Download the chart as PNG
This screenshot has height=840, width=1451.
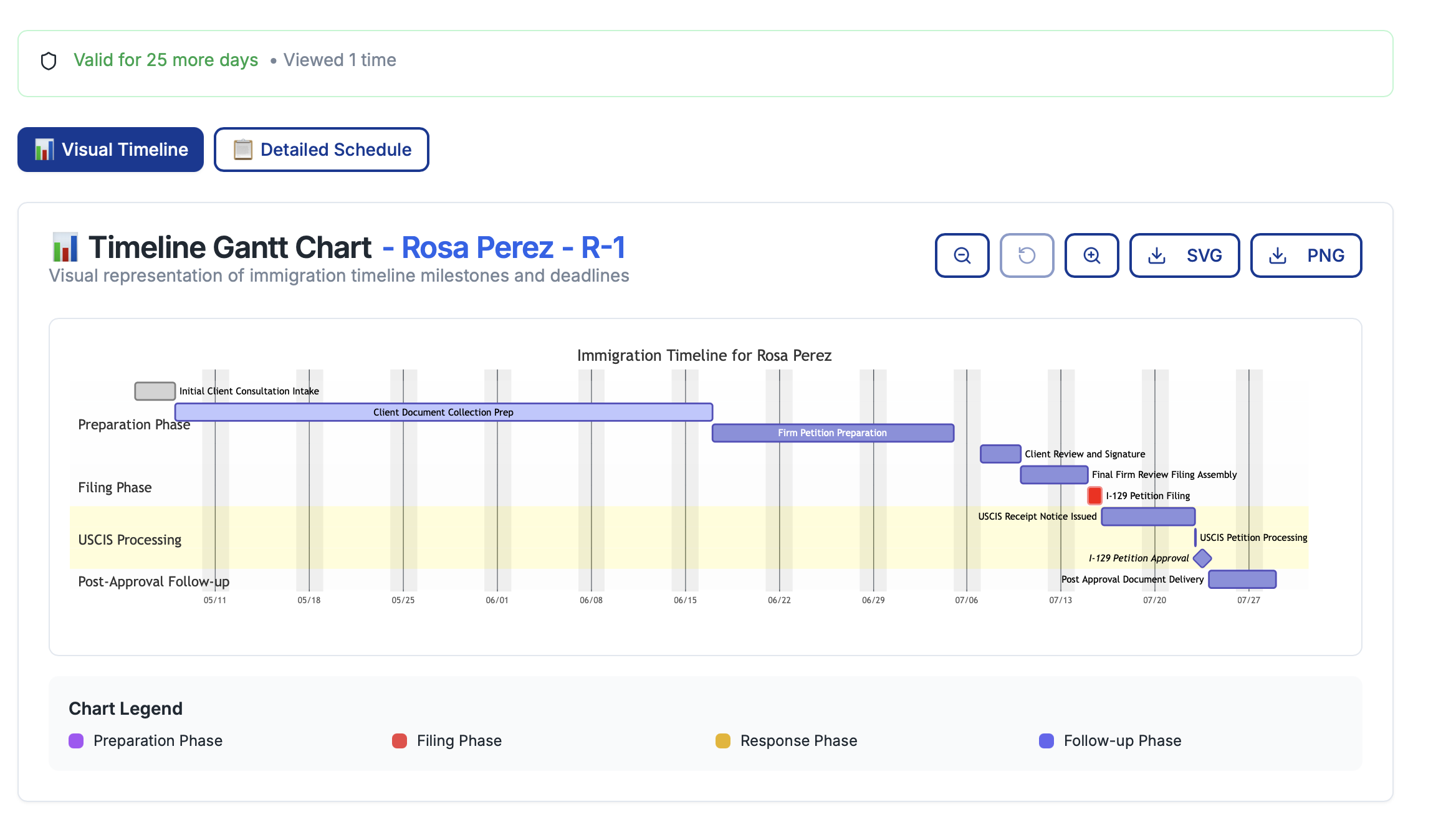click(1306, 255)
